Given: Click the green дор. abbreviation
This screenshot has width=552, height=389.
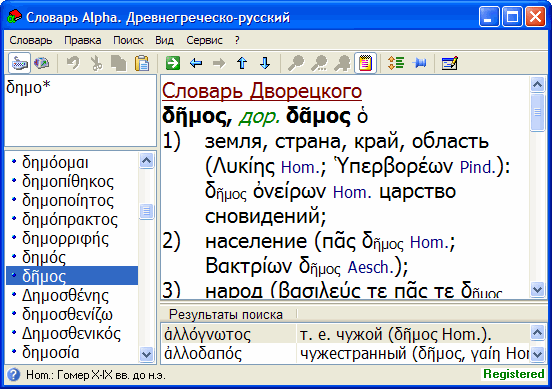Looking at the screenshot, I should pyautogui.click(x=259, y=117).
